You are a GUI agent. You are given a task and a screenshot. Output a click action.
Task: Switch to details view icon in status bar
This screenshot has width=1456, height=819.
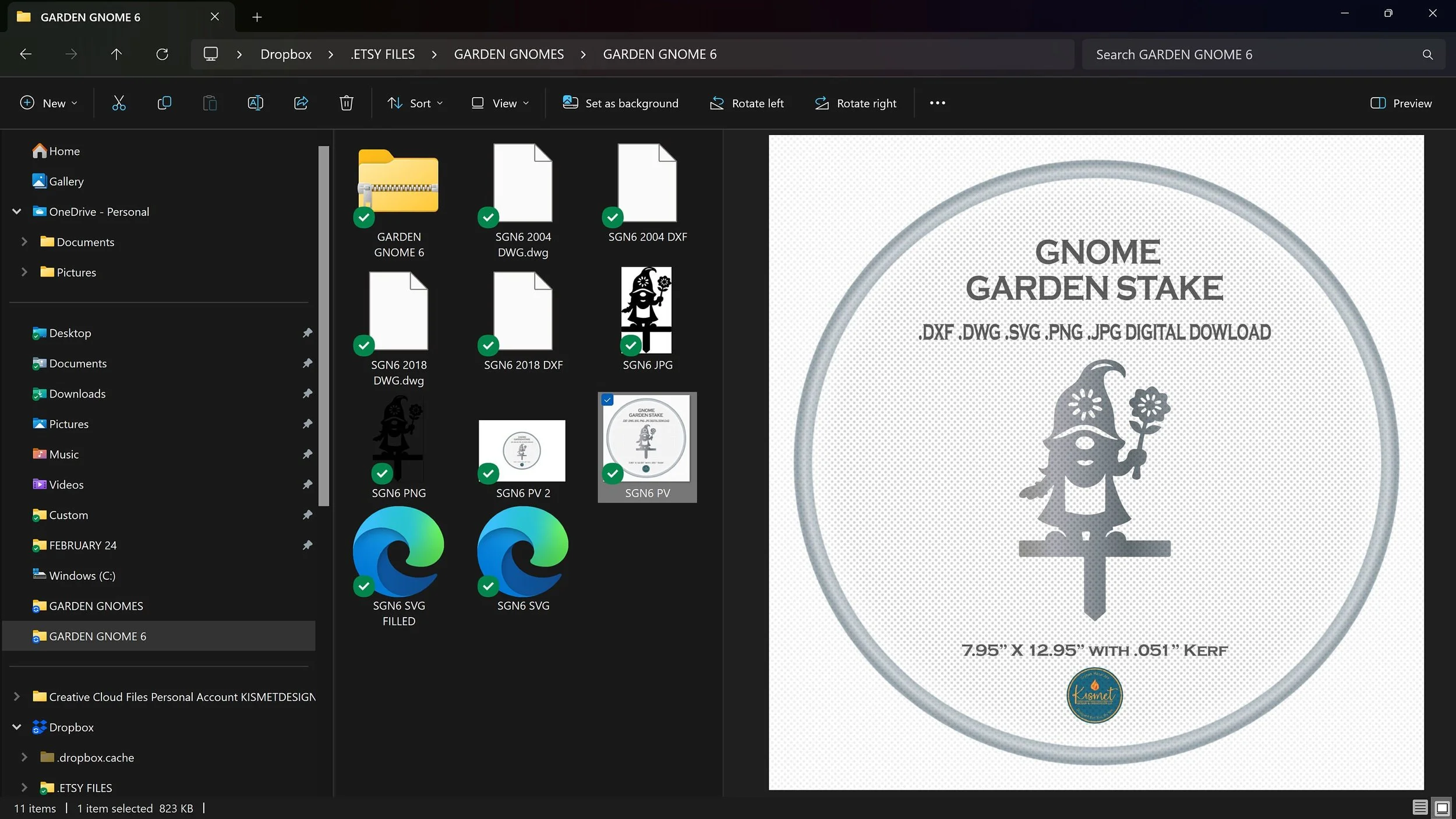point(1419,807)
